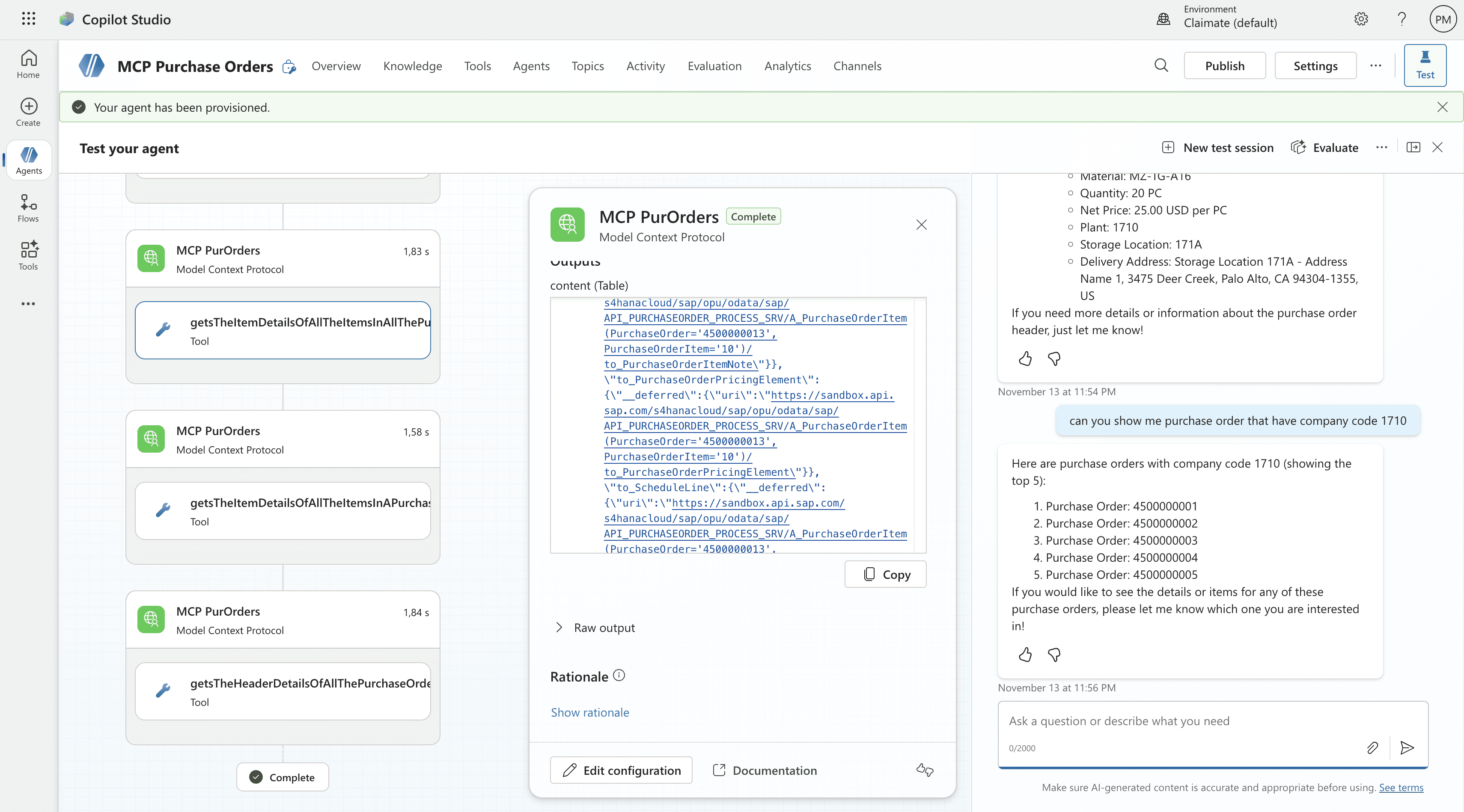The width and height of the screenshot is (1464, 812).
Task: Send message with the arrow icon
Action: coord(1407,748)
